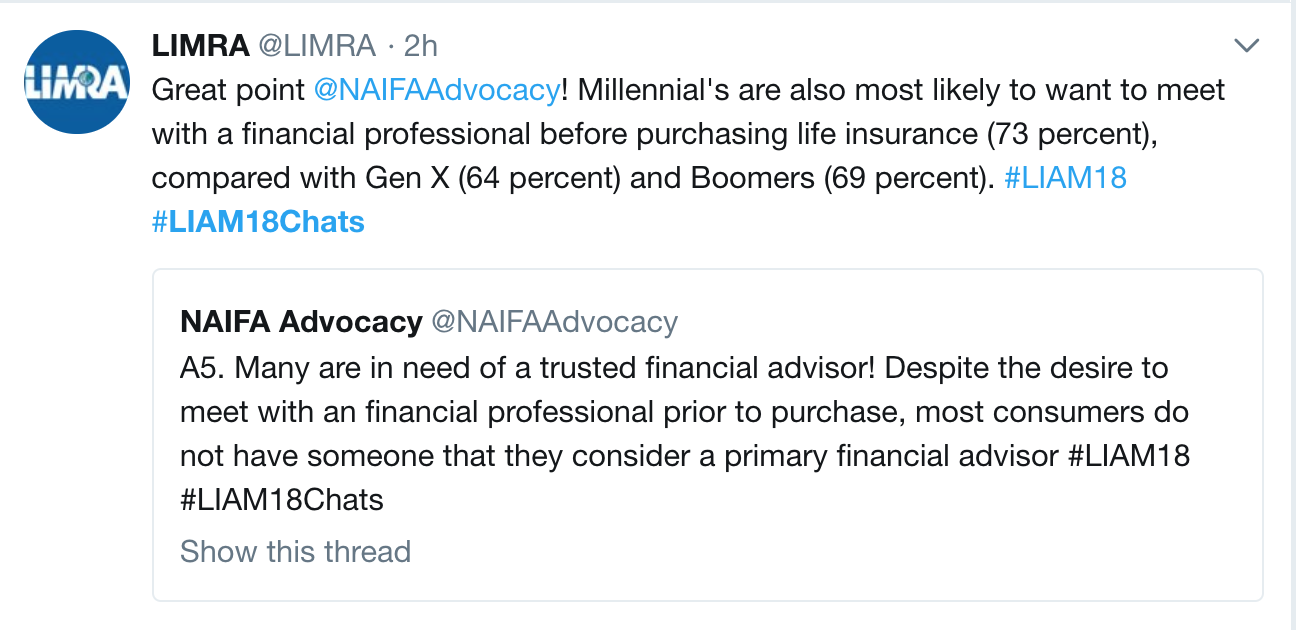This screenshot has height=630, width=1296.
Task: Open the blue #LIAM18 hashtag in LIMRA's tweet
Action: (x=1065, y=177)
